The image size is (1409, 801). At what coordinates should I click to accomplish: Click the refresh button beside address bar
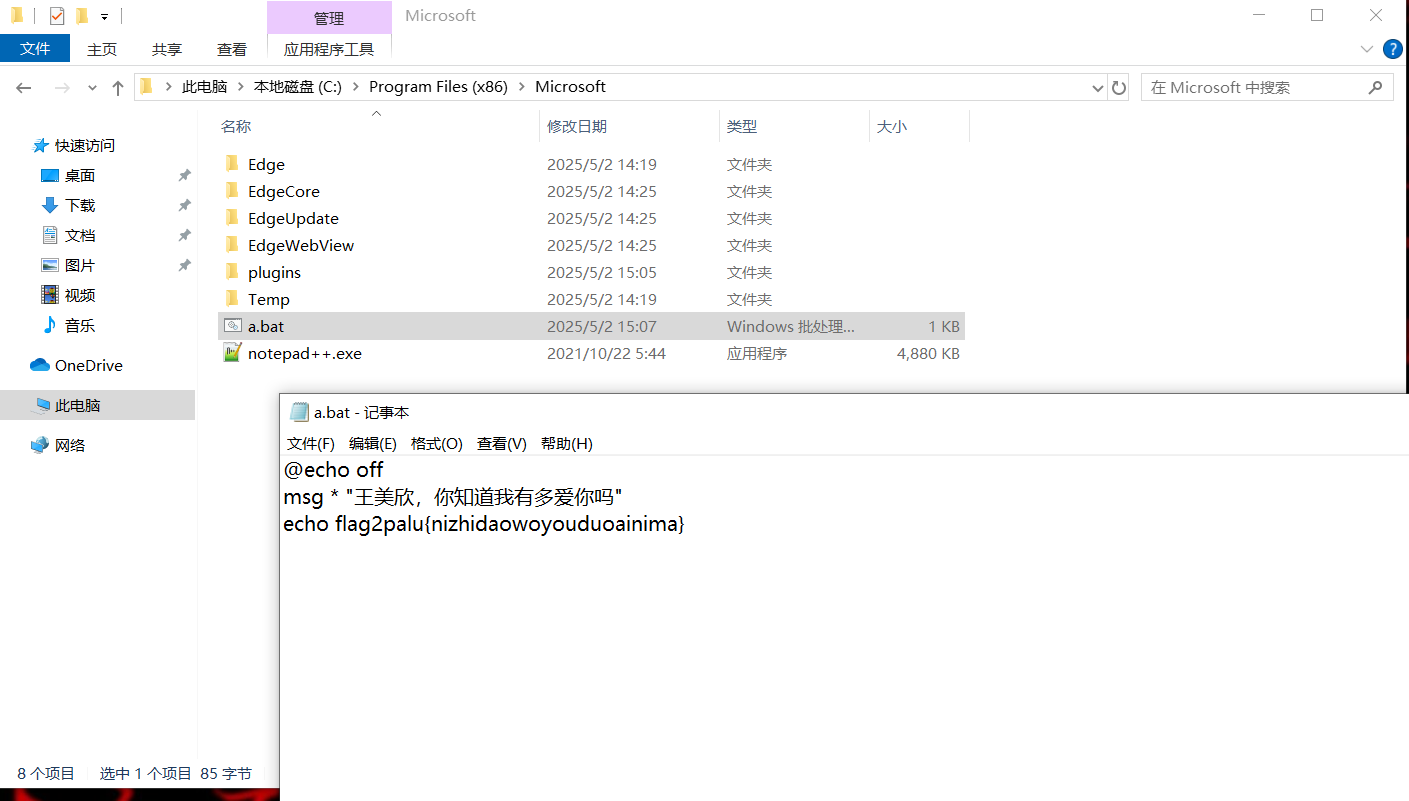[1119, 87]
